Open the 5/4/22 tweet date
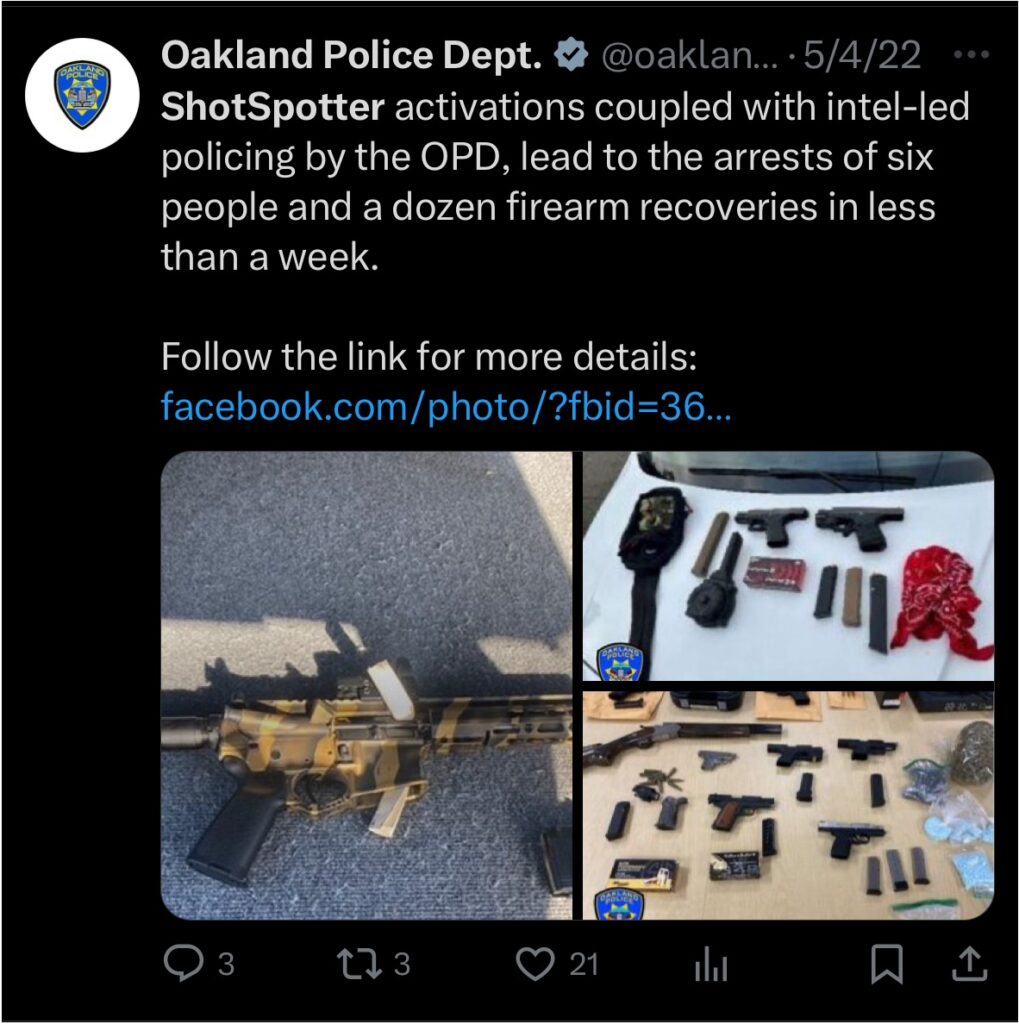This screenshot has height=1024, width=1019. coord(862,55)
